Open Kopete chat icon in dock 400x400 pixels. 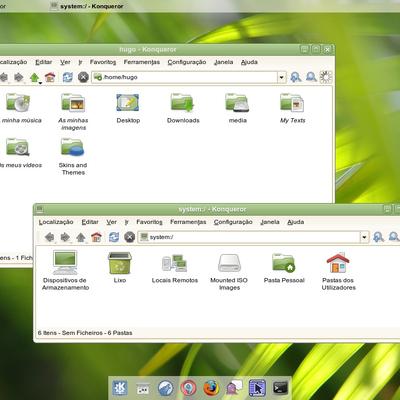coord(234,388)
